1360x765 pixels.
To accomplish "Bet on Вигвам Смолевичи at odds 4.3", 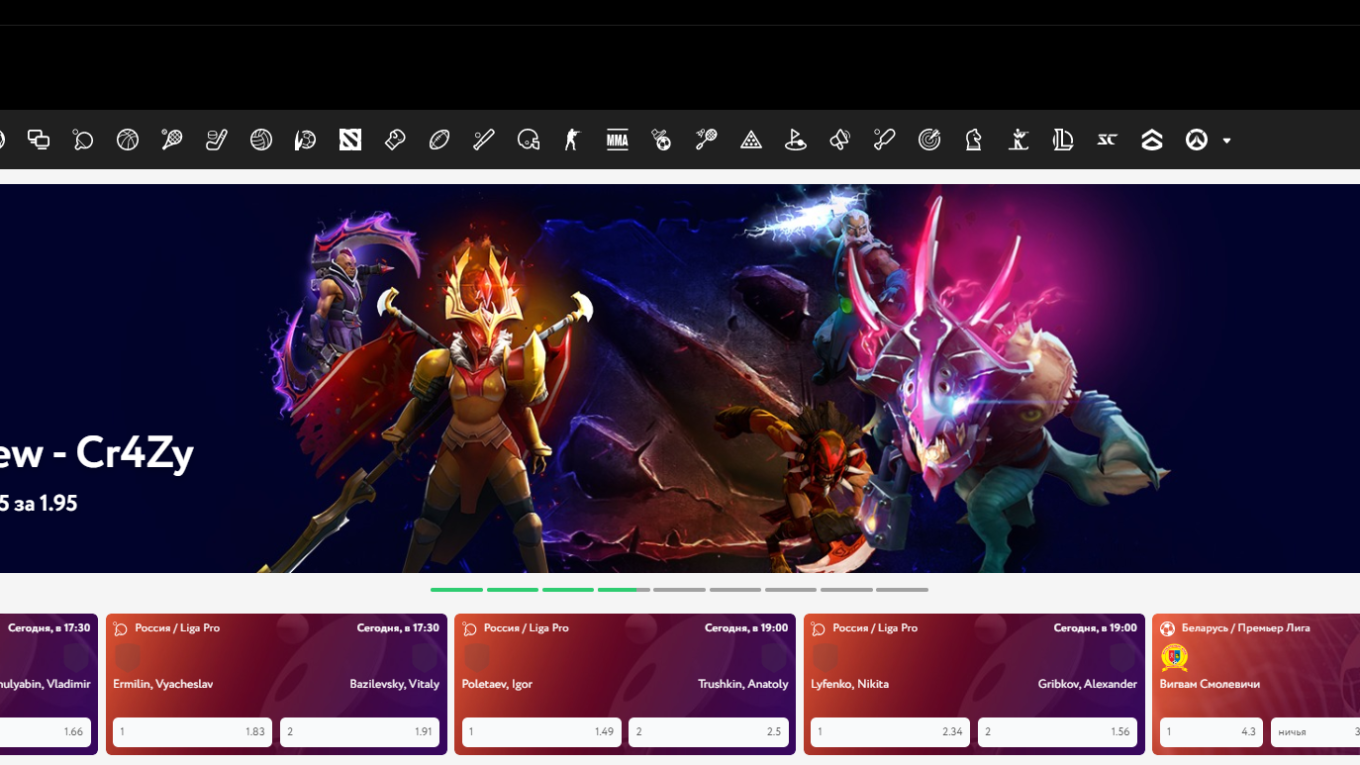I will tap(1211, 732).
